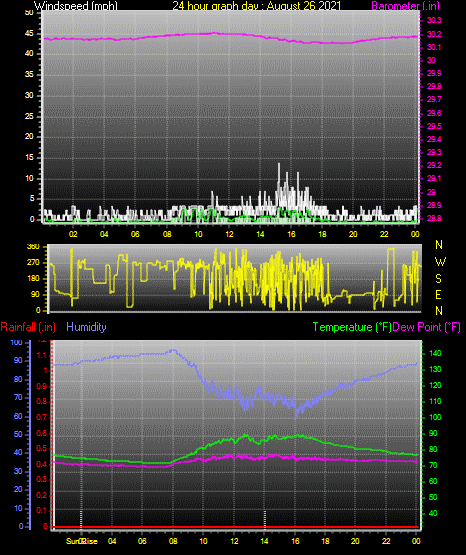The height and width of the screenshot is (555, 466).
Task: Click the 30.2 barometer axis value
Action: (434, 34)
